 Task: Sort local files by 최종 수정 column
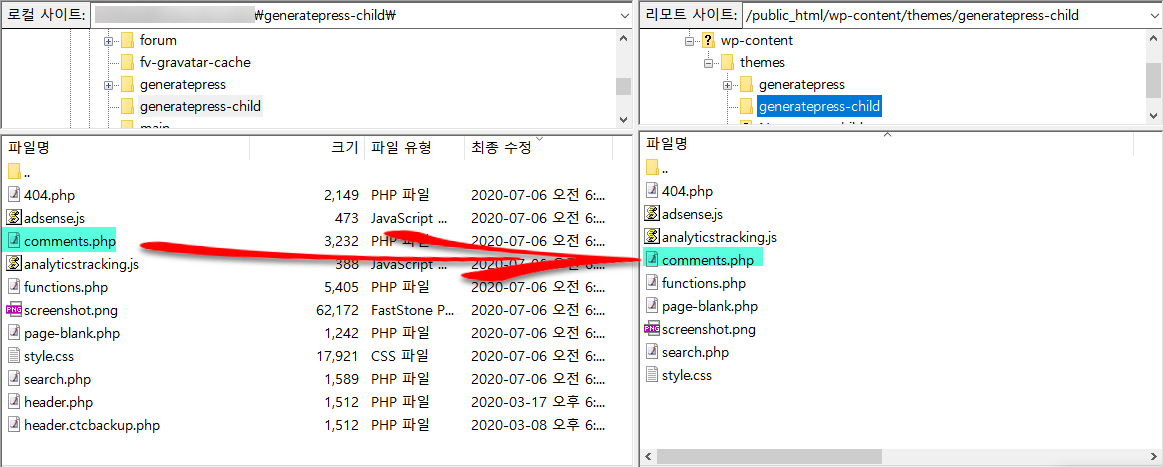tap(538, 148)
